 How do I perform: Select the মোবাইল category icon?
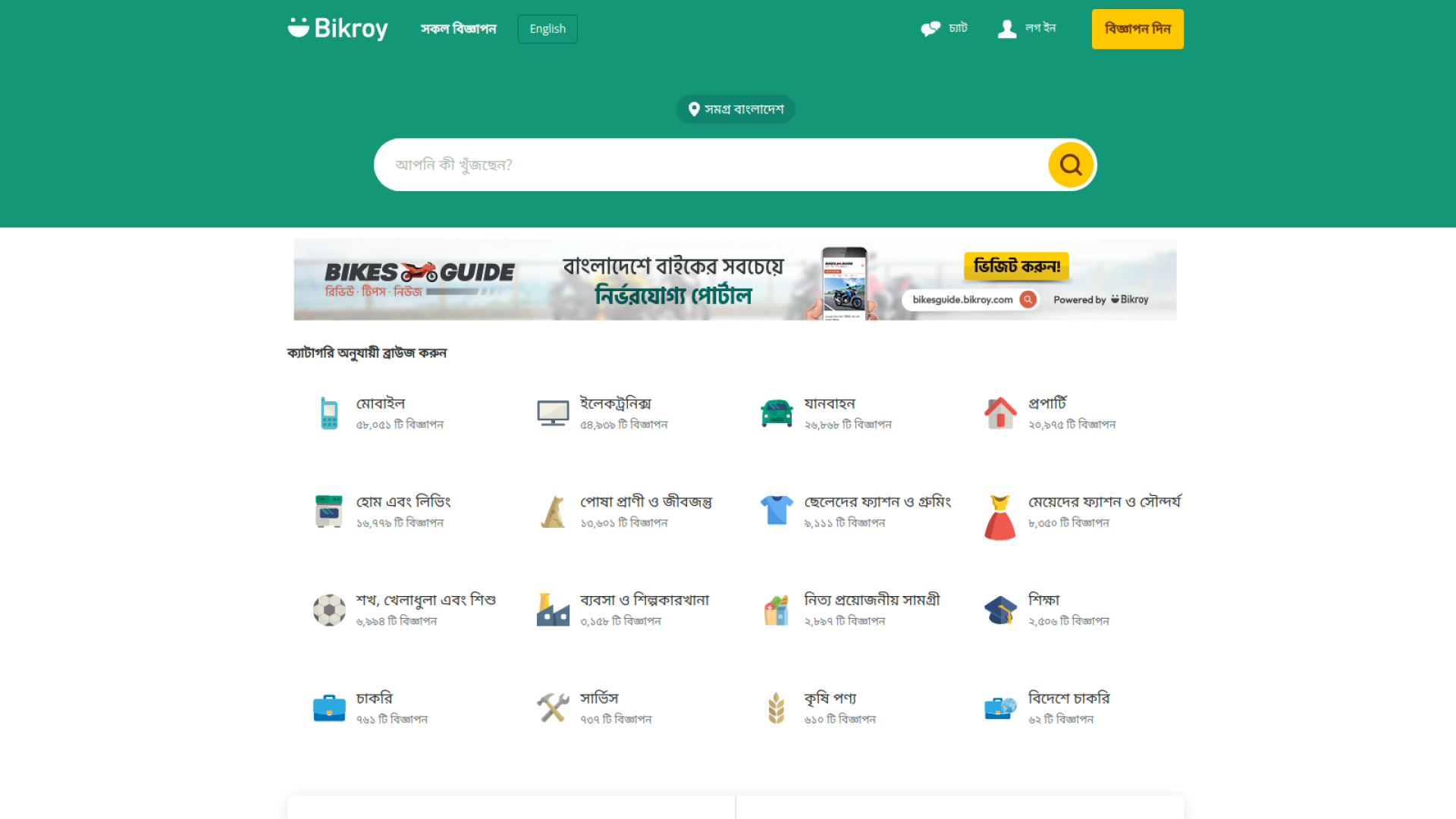click(x=329, y=413)
